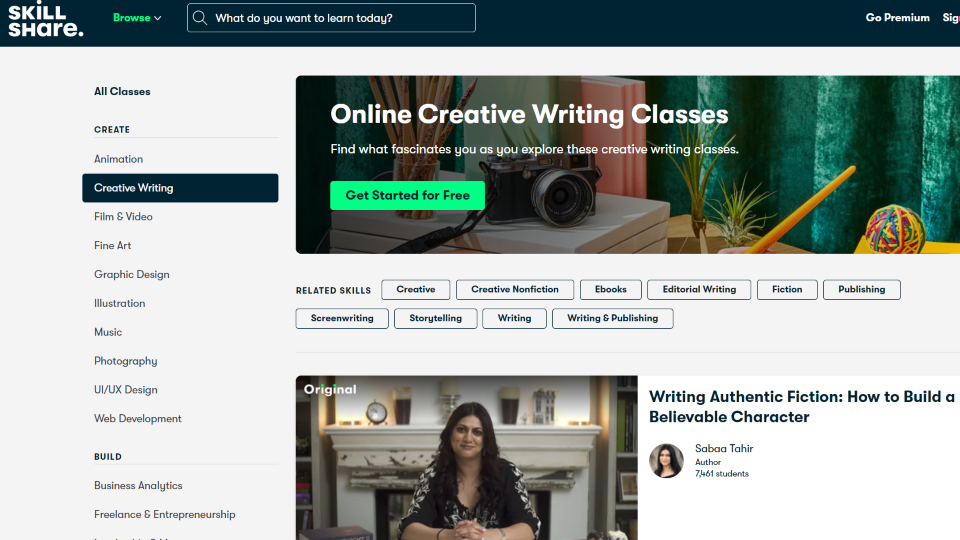Open Sabaa Tahir's profile avatar
Image resolution: width=960 pixels, height=540 pixels.
click(666, 460)
